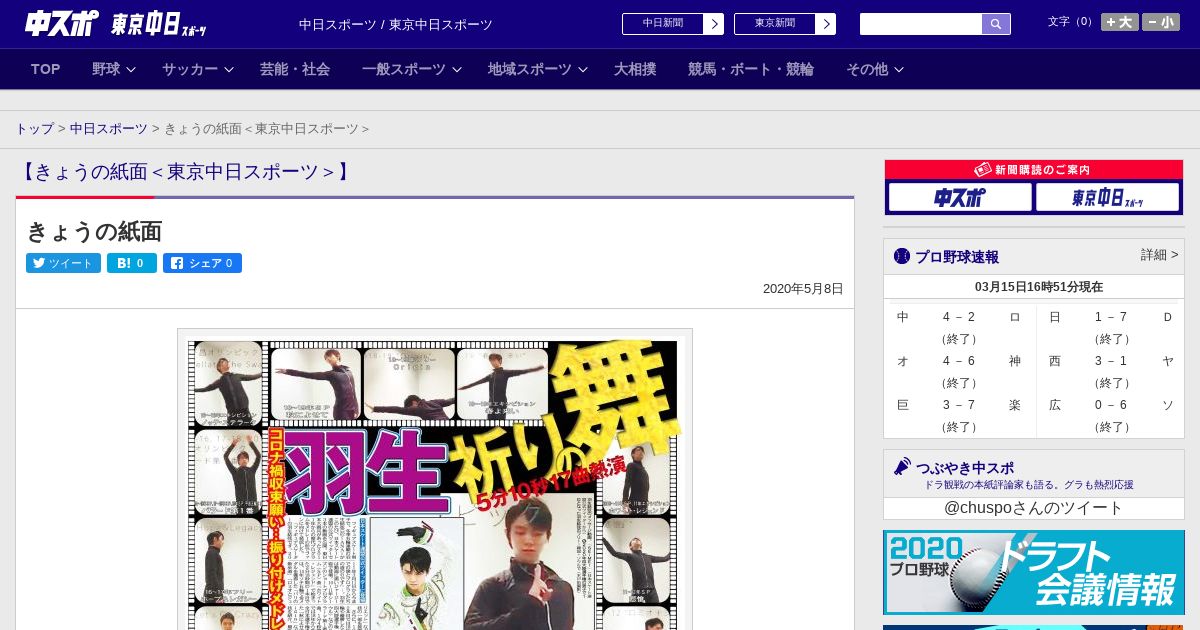Open the 大相撲 menu item
1200x630 pixels.
635,69
